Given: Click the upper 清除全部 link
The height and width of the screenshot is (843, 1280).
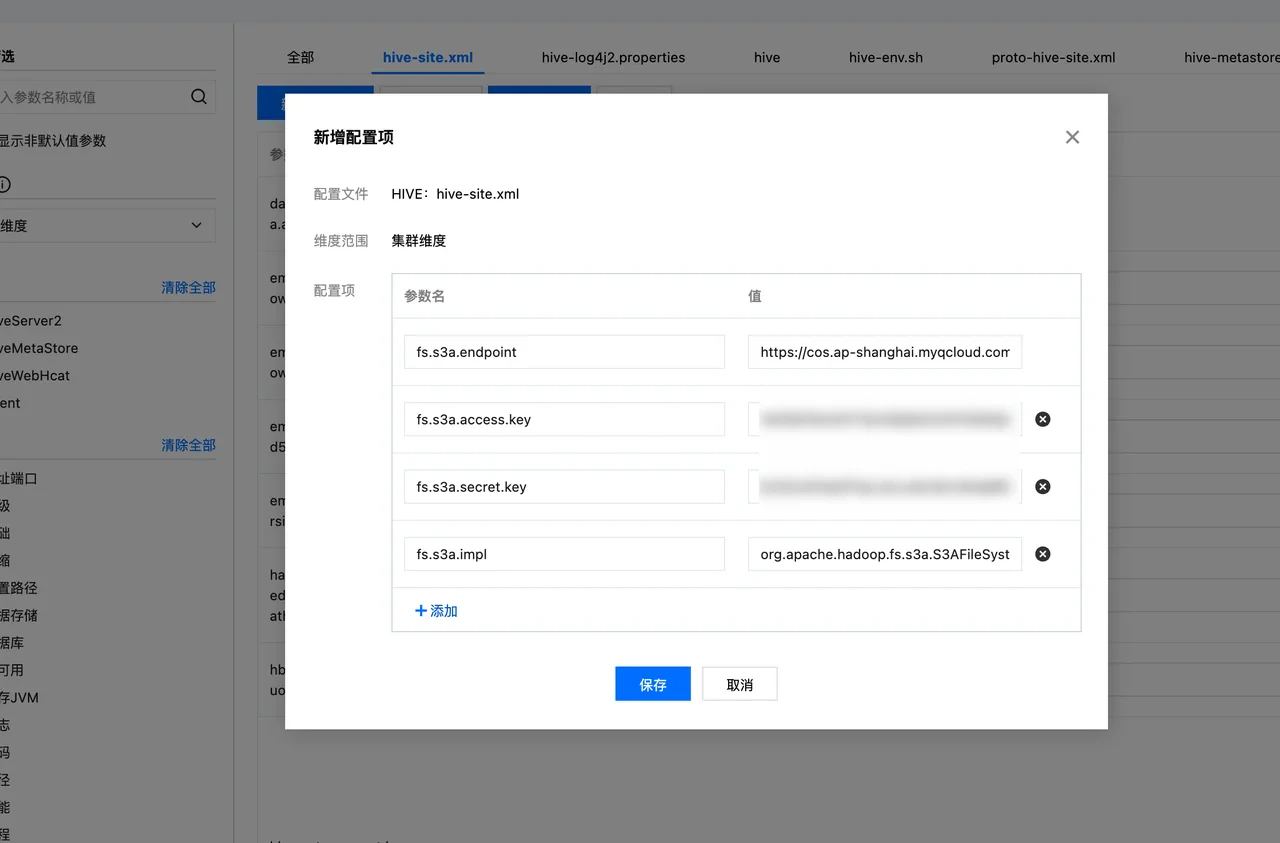Looking at the screenshot, I should tap(188, 286).
